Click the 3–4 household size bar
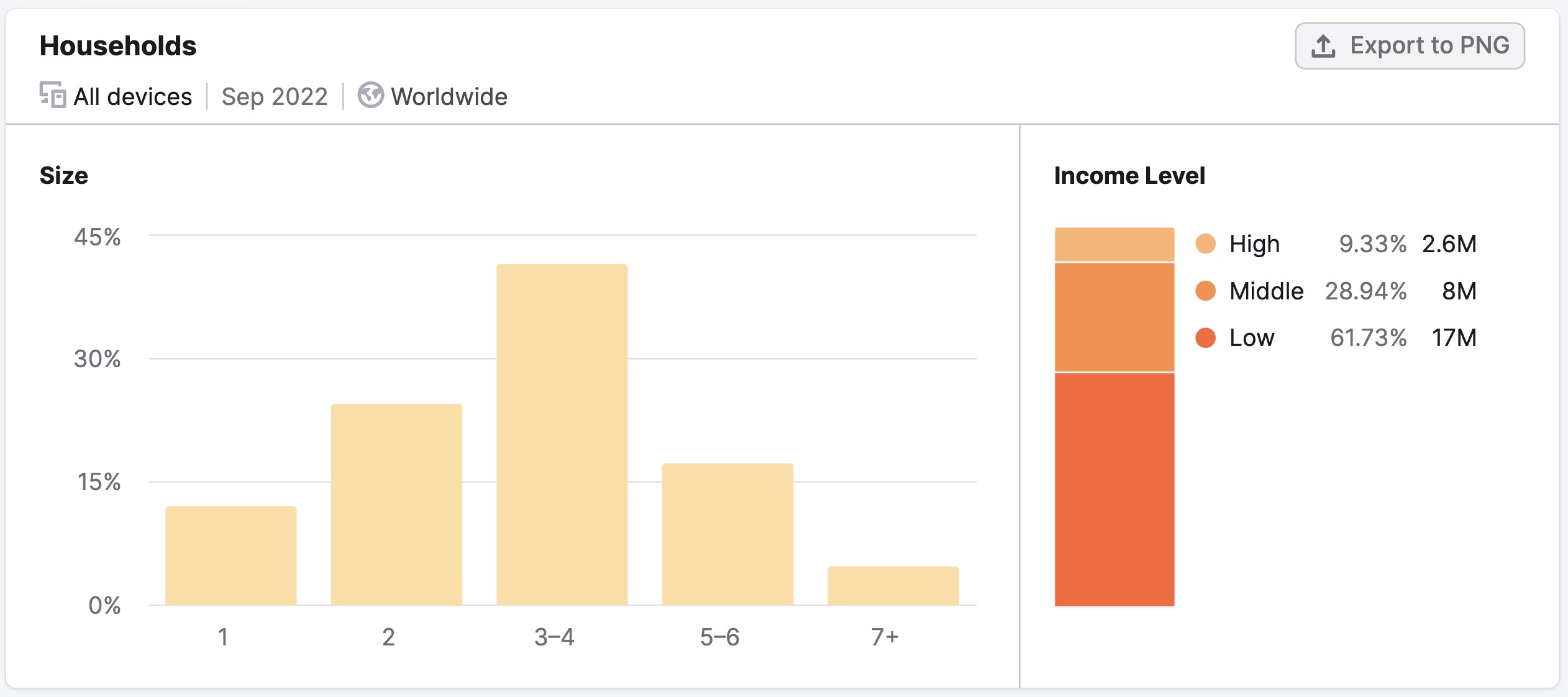 (x=562, y=435)
